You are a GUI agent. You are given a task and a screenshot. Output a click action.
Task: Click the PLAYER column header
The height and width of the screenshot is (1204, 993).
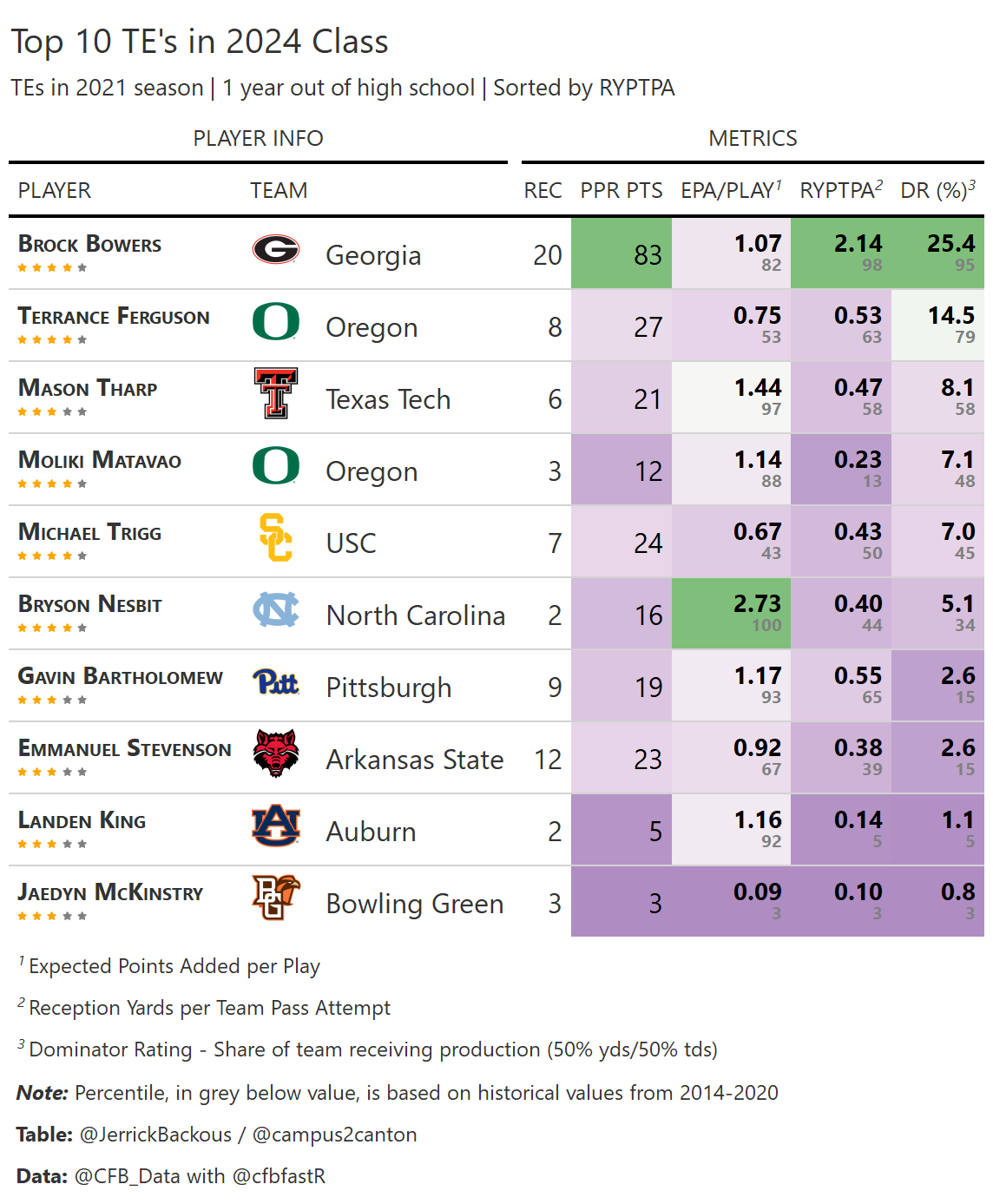tap(55, 191)
